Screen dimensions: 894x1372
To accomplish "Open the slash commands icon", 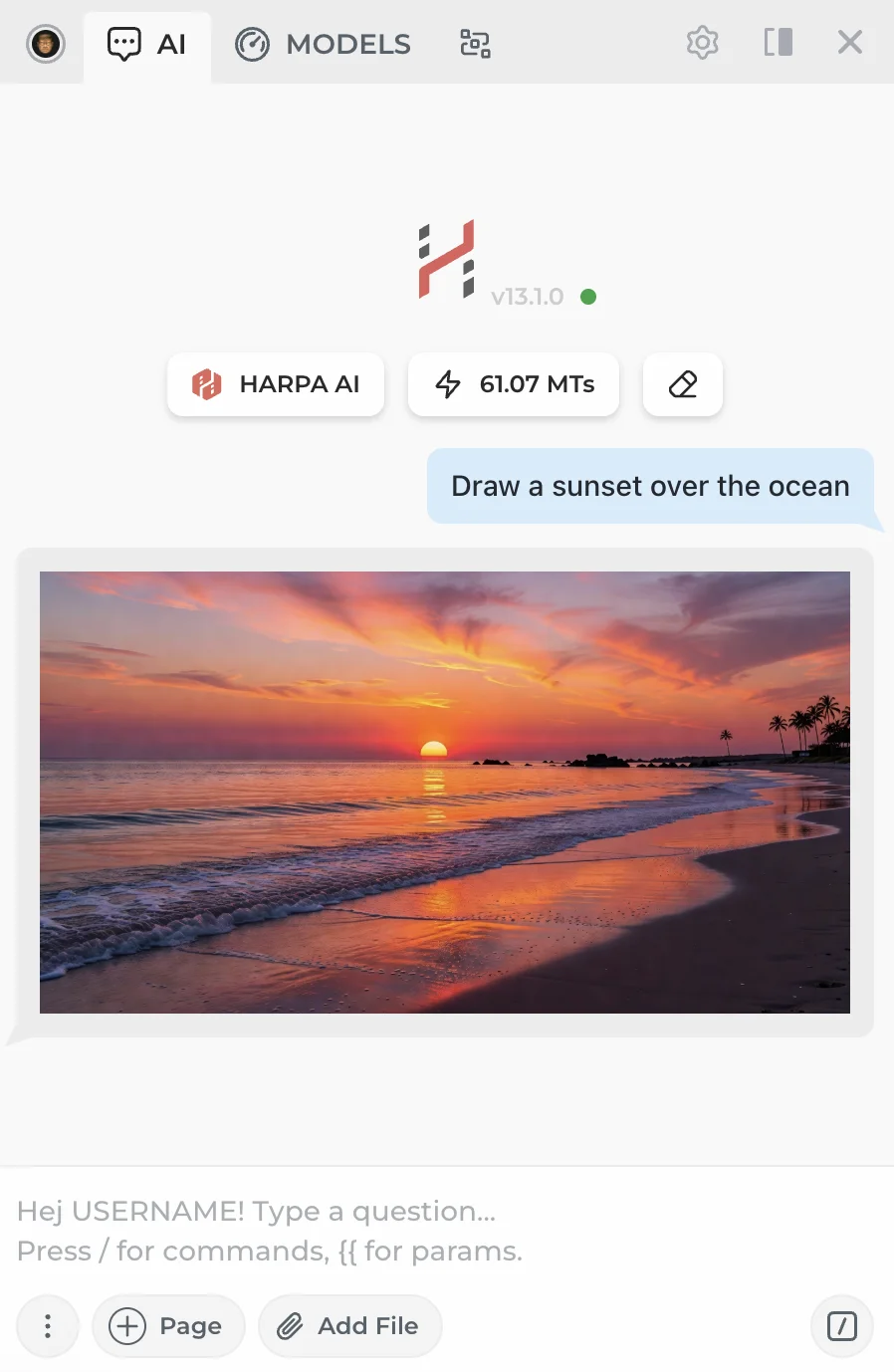I will coord(842,1326).
